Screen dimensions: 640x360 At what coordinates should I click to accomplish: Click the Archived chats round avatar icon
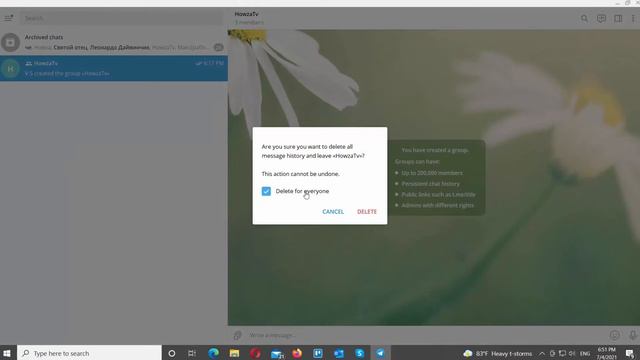11,42
